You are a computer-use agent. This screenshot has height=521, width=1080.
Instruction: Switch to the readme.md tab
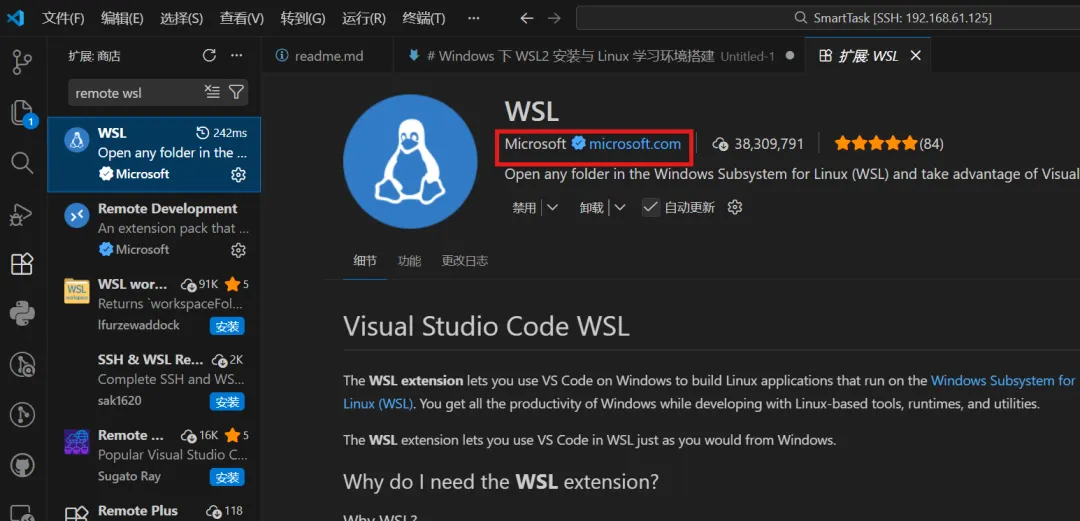327,56
